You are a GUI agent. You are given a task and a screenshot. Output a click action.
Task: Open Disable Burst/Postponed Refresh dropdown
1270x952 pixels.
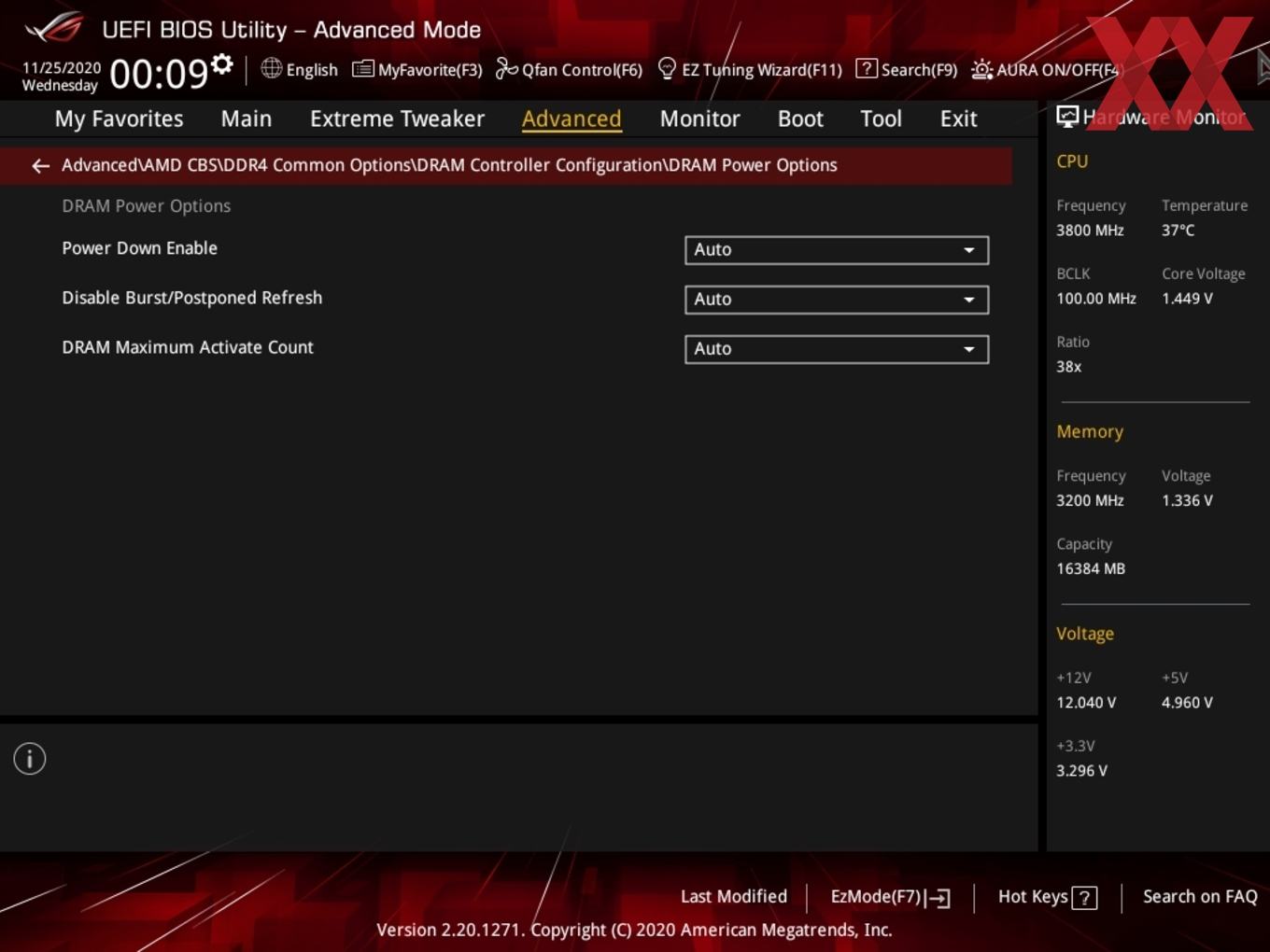(x=837, y=300)
